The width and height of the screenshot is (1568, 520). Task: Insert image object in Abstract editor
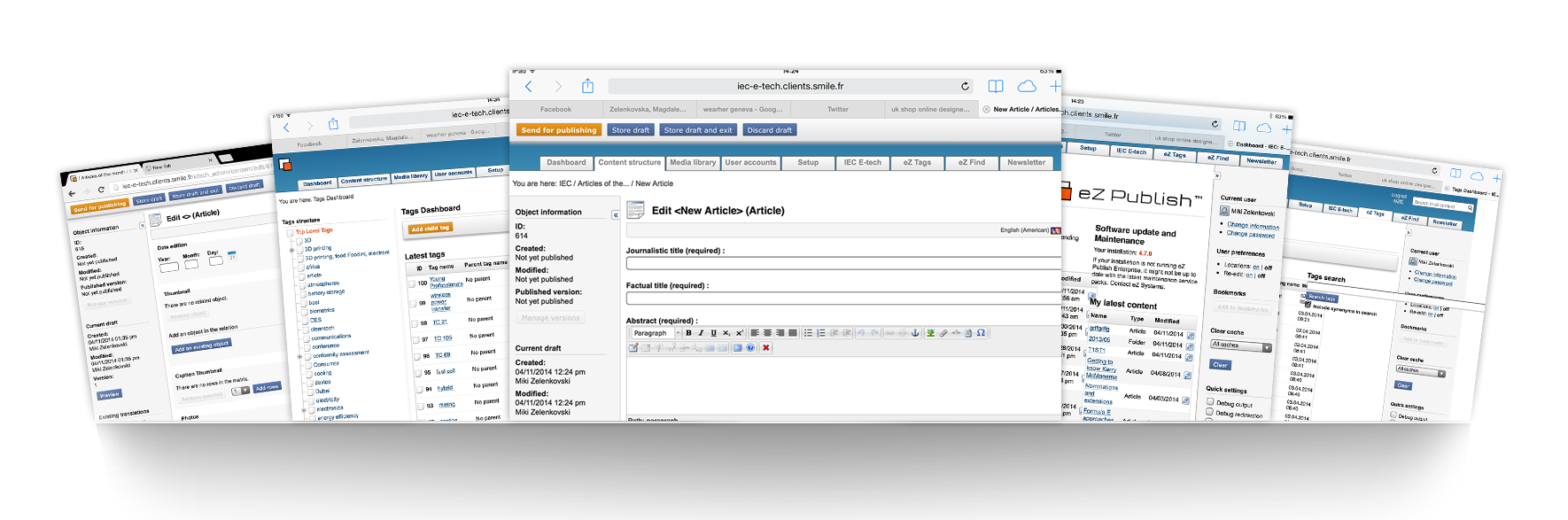tap(930, 333)
